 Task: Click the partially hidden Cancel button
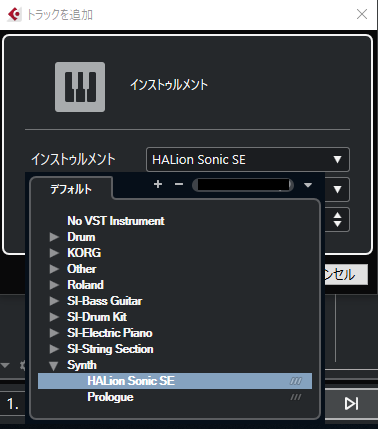point(346,275)
